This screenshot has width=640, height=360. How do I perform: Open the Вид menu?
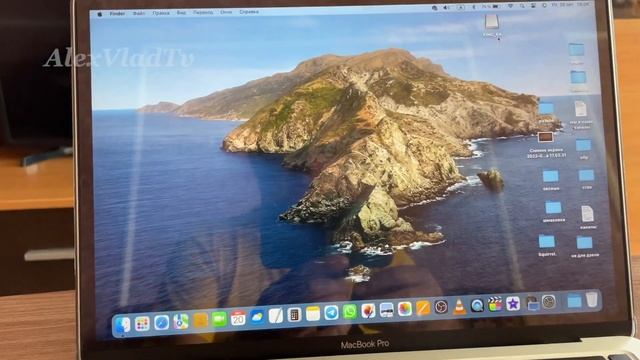point(181,13)
